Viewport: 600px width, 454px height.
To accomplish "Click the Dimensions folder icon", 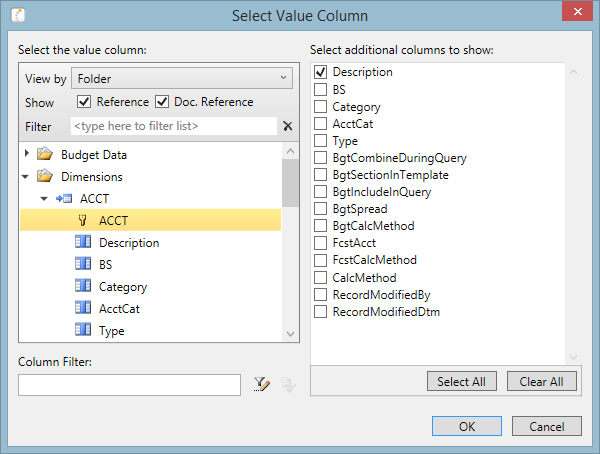I will point(44,177).
